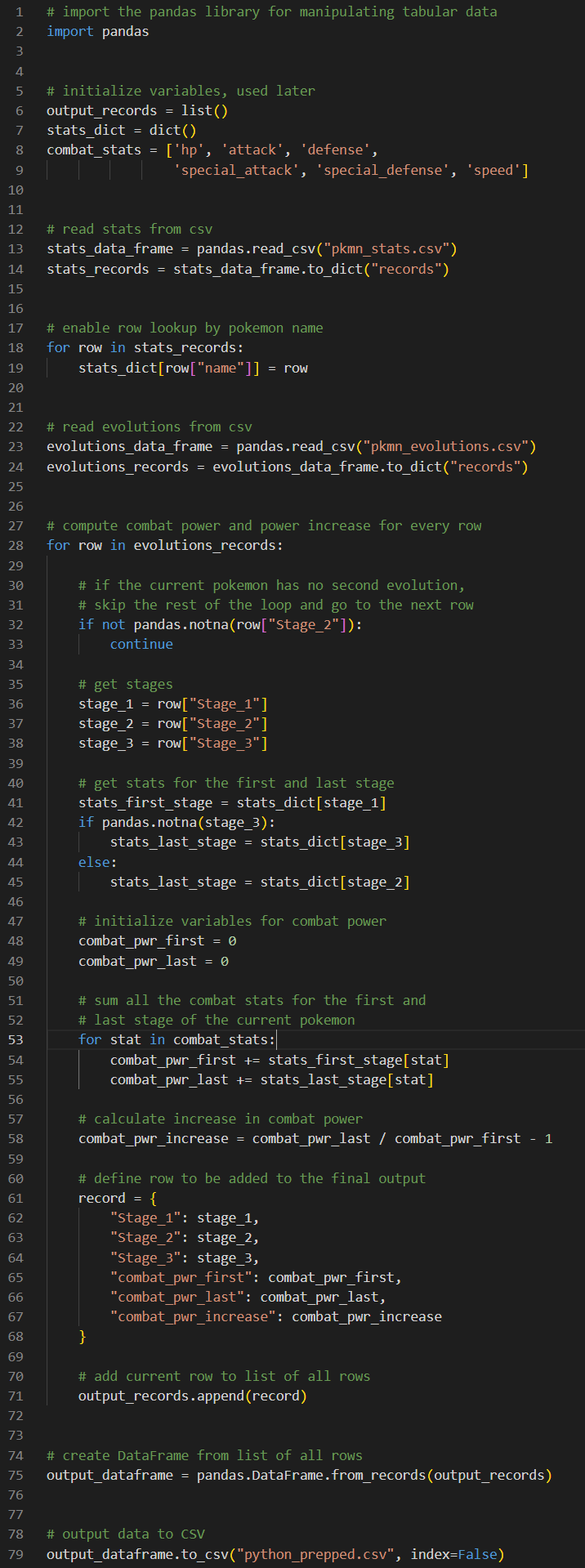Image resolution: width=585 pixels, height=1568 pixels.
Task: Click line number 61 in the gutter
Action: tap(16, 1198)
